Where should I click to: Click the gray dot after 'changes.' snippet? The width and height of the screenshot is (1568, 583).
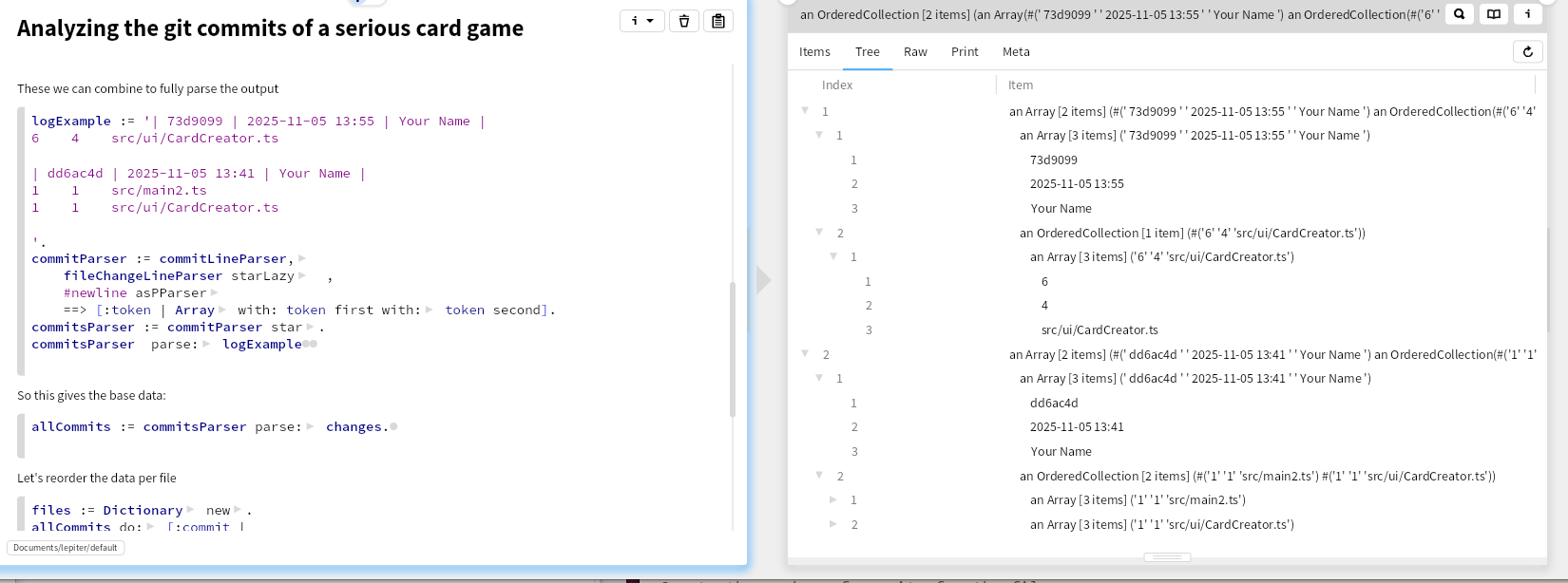click(393, 427)
